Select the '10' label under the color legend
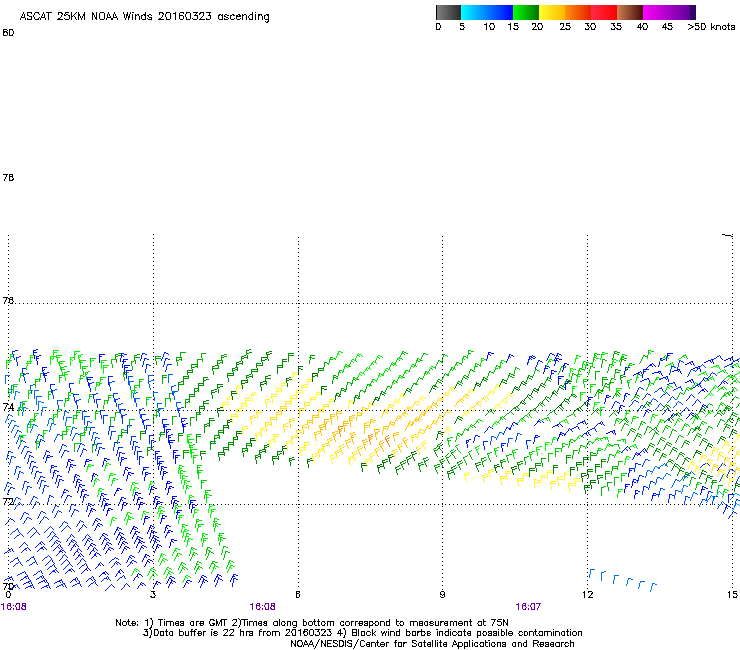740x650 pixels. click(x=489, y=27)
